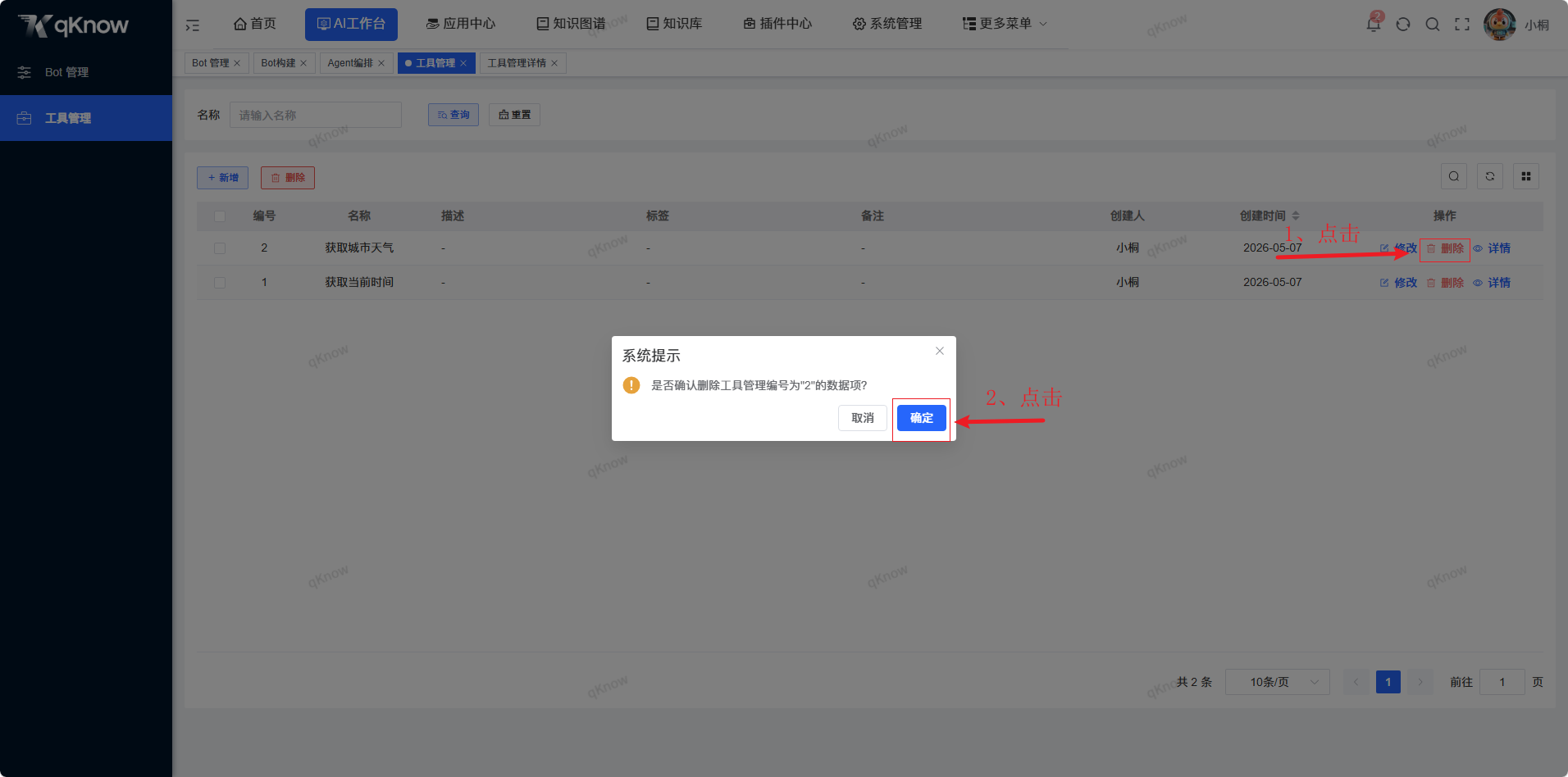Expand the 更多菜单 dropdown

[x=1005, y=24]
